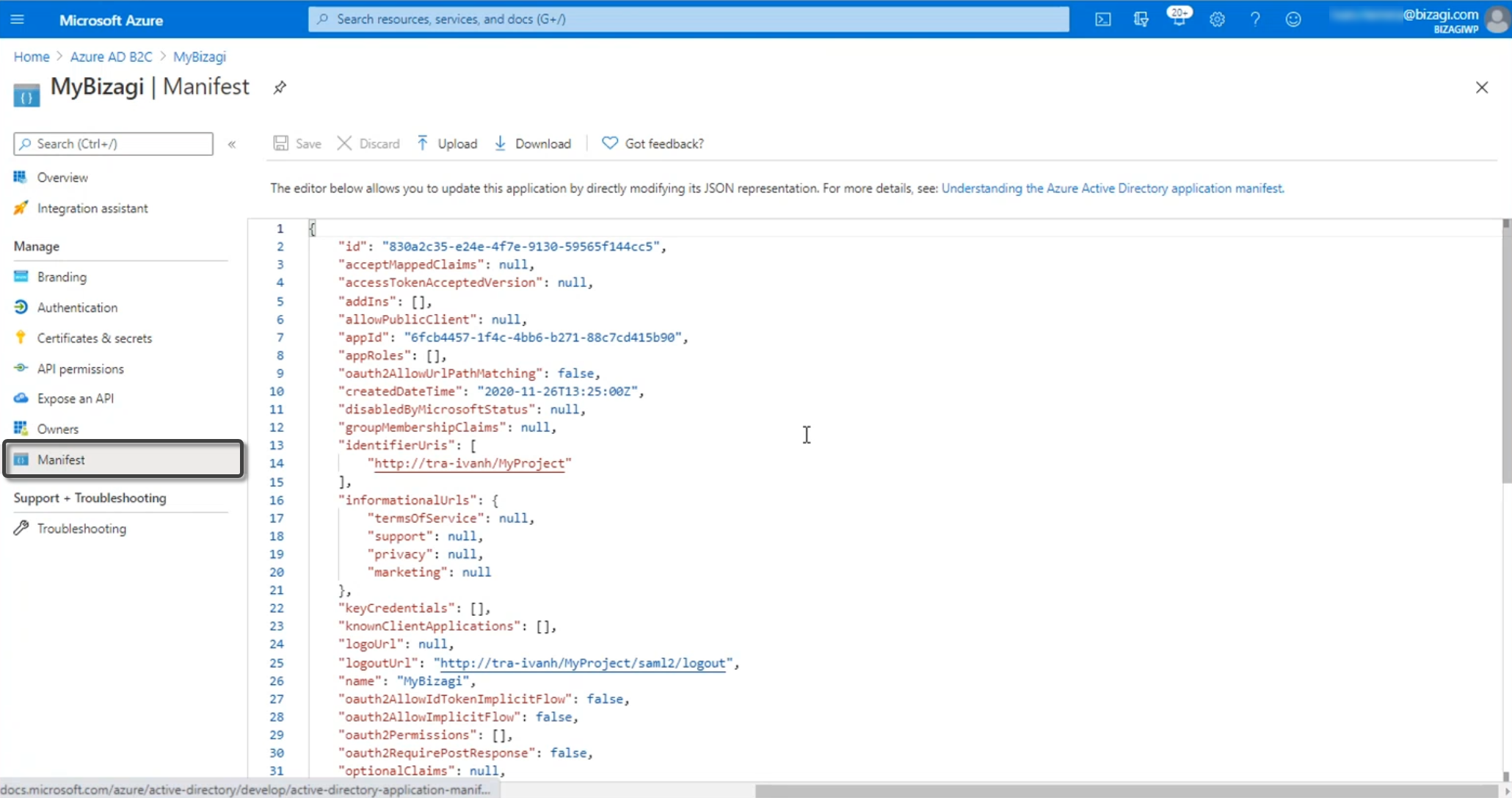Open the Directory and subscription filter icon
Image resolution: width=1512 pixels, height=798 pixels.
tap(1141, 20)
